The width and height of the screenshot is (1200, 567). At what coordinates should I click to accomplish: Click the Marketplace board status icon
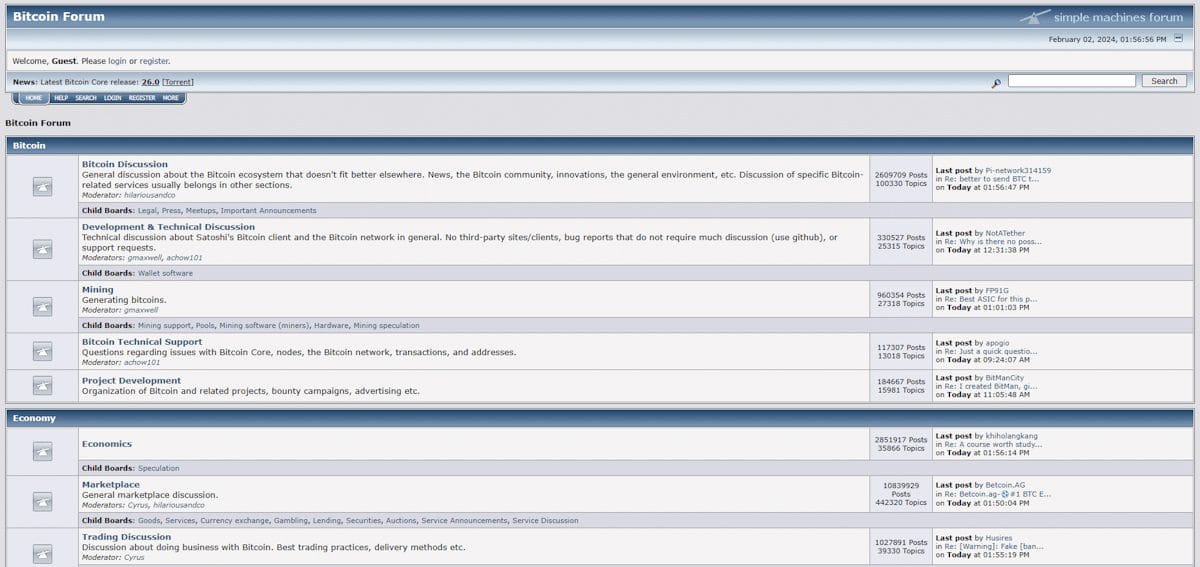[42, 501]
